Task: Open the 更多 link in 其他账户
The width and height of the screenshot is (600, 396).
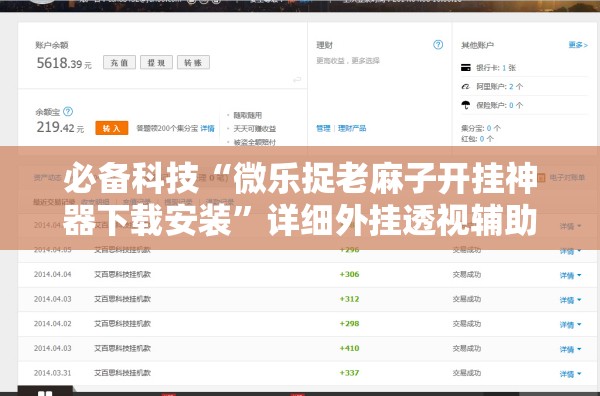Action: tap(578, 45)
